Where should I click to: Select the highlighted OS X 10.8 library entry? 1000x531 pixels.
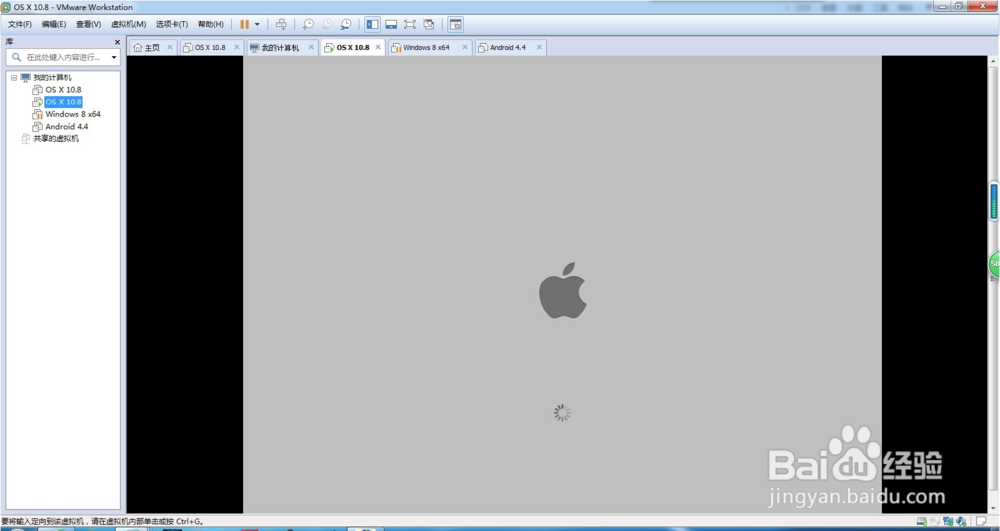(63, 102)
